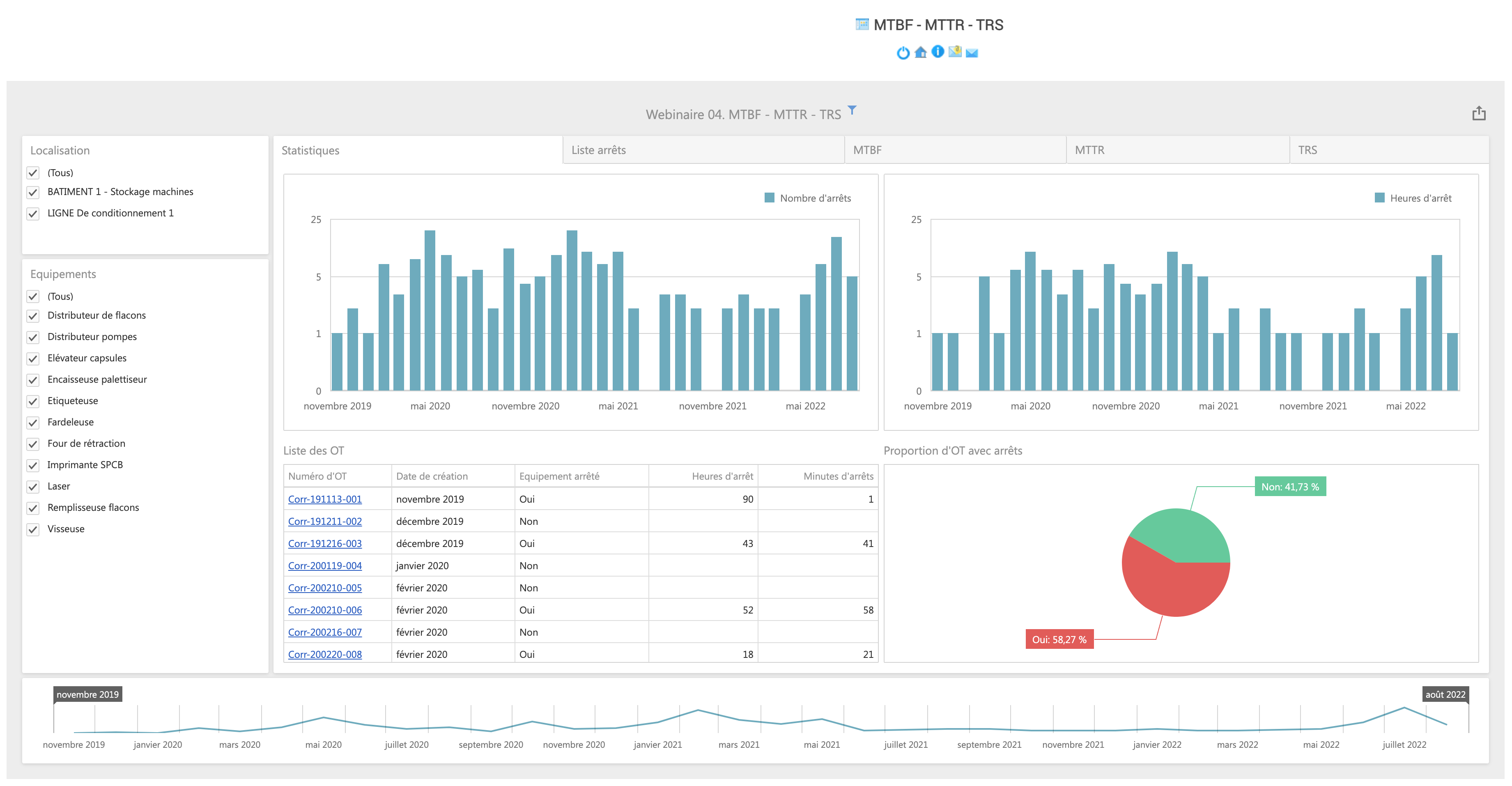The height and width of the screenshot is (786, 1512).
Task: Go to the home icon
Action: [920, 52]
